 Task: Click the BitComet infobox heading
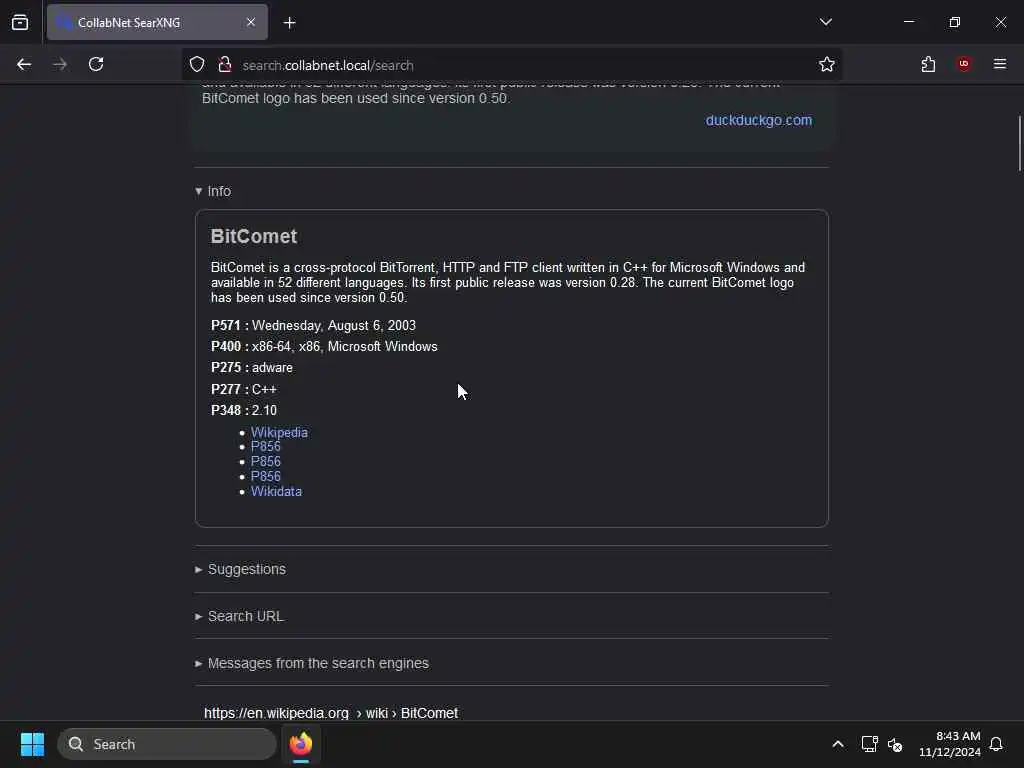254,236
